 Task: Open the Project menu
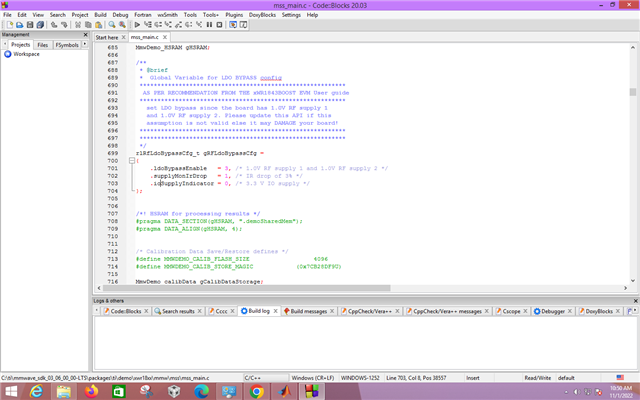point(80,15)
